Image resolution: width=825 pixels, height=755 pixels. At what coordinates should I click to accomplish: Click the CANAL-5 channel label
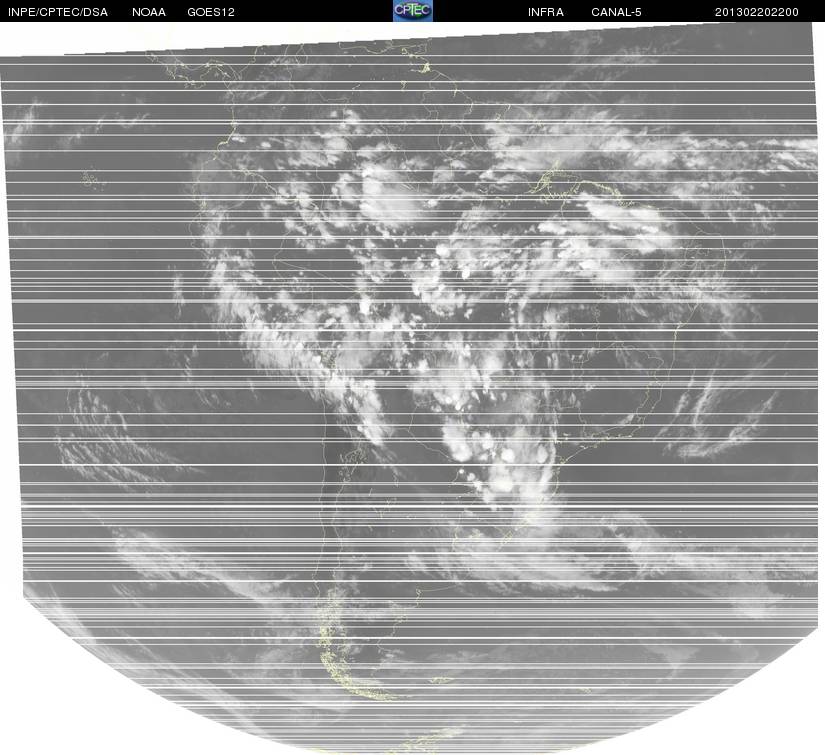tap(616, 12)
